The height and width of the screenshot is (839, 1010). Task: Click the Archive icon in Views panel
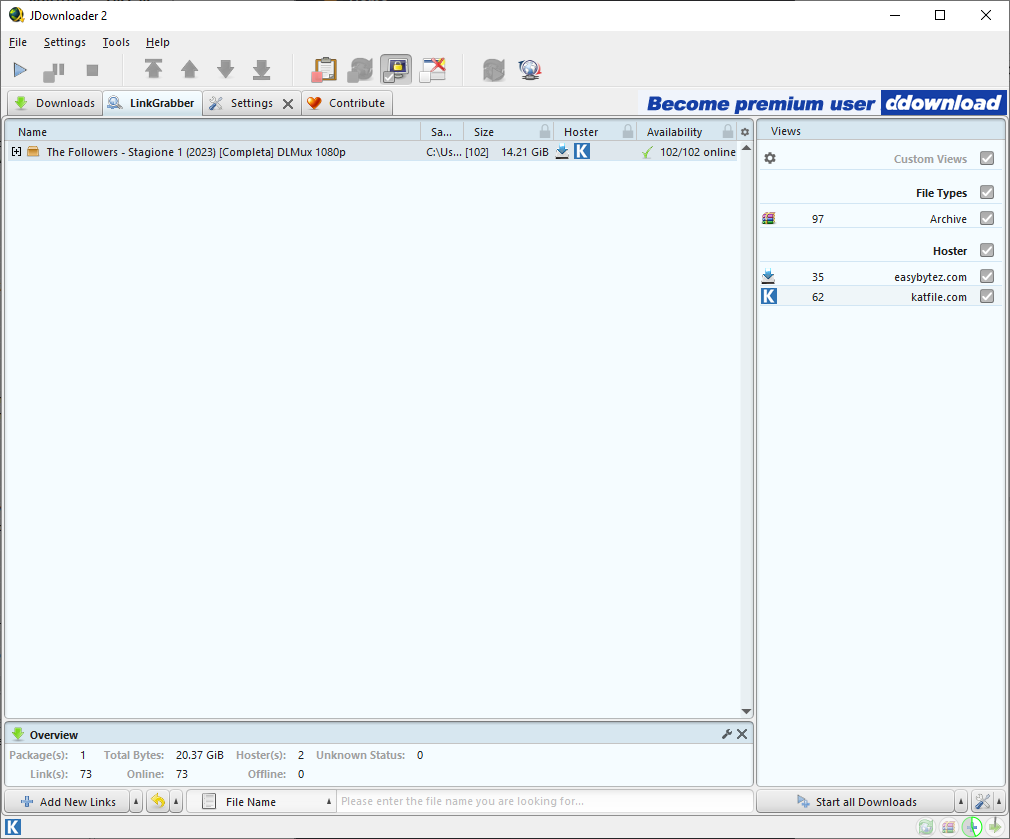pos(768,218)
